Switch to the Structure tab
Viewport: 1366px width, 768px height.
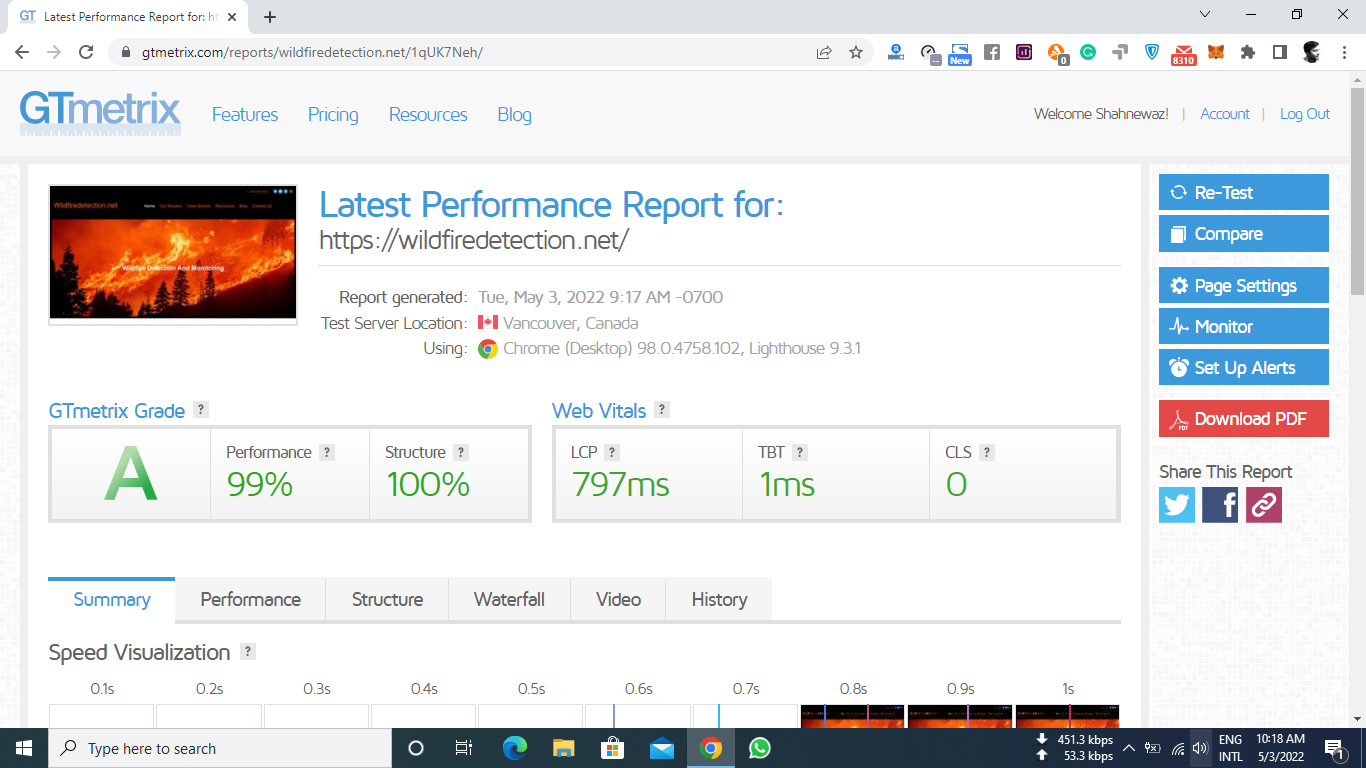tap(387, 599)
